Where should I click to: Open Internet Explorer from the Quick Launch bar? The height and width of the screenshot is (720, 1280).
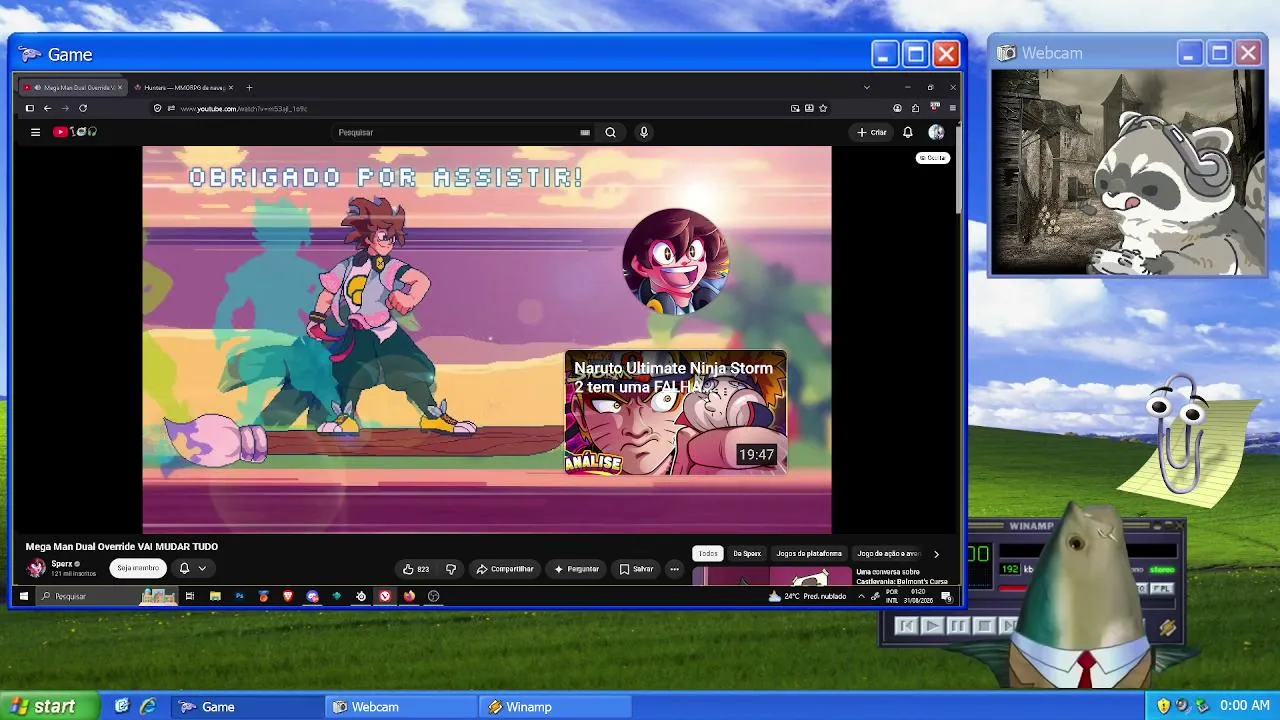click(148, 706)
